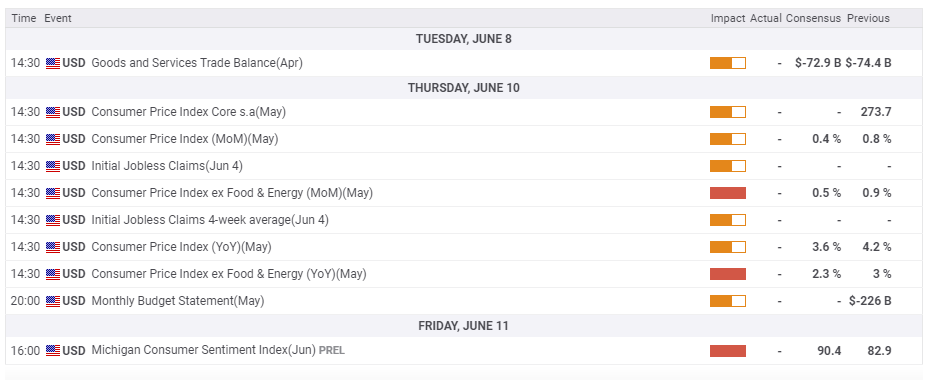This screenshot has width=931, height=380.
Task: Click the orange impact bar for Initial Jobless Claims(Jun 4)
Action: click(728, 166)
